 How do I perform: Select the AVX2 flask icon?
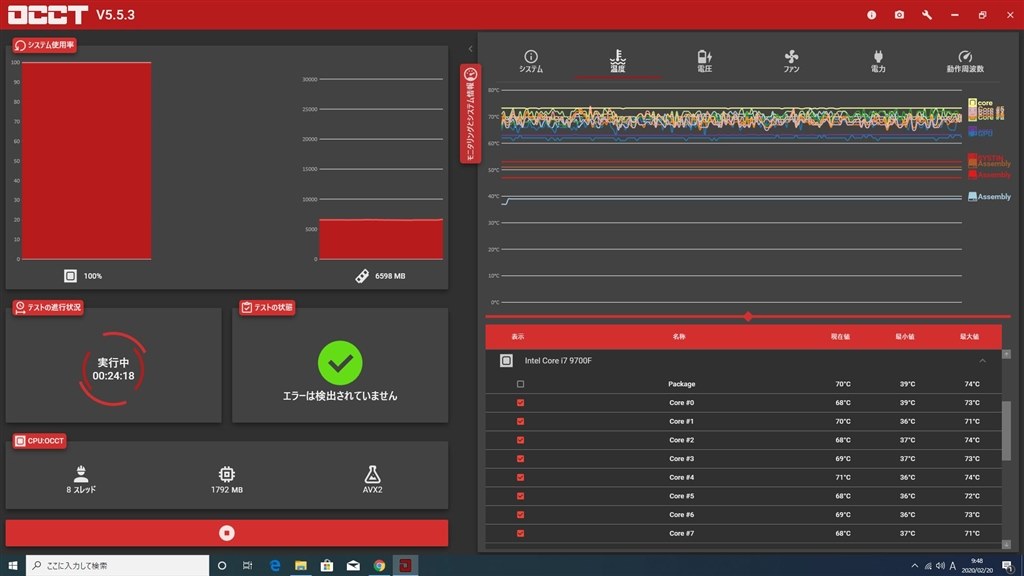(372, 474)
